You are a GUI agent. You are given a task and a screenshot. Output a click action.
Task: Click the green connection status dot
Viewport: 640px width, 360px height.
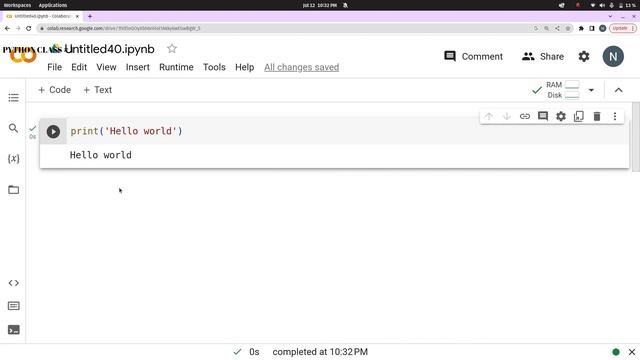click(x=616, y=352)
